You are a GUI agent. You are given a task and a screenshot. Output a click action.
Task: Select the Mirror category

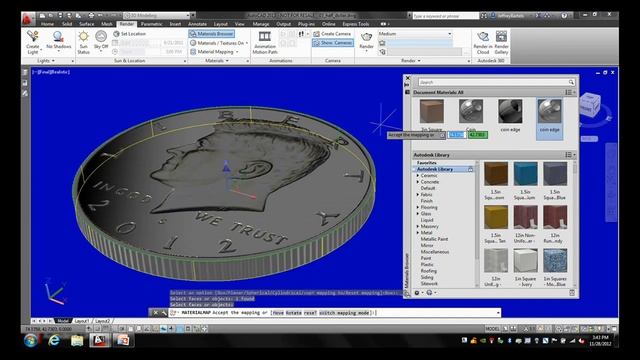(427, 245)
